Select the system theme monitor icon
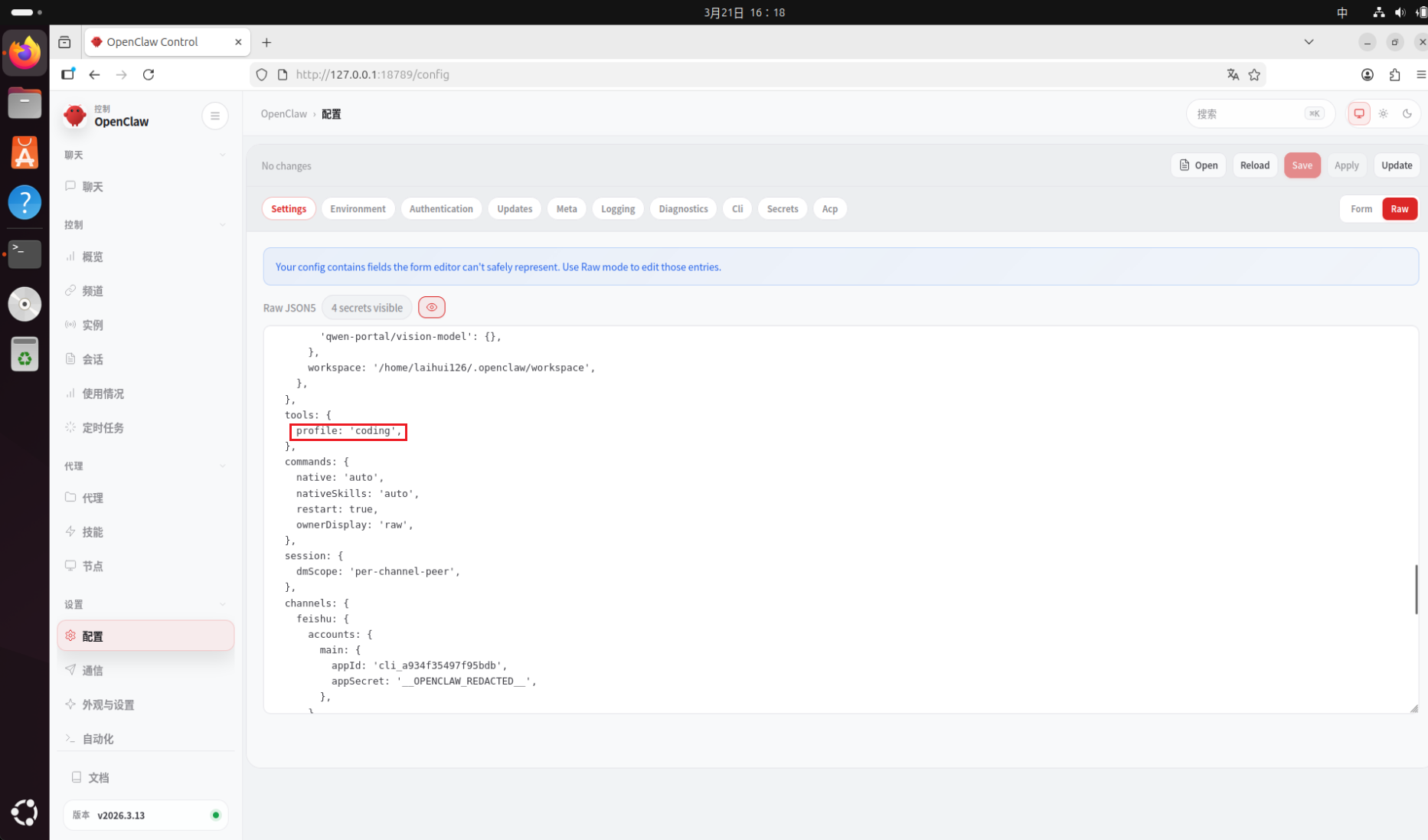1428x840 pixels. click(1358, 114)
